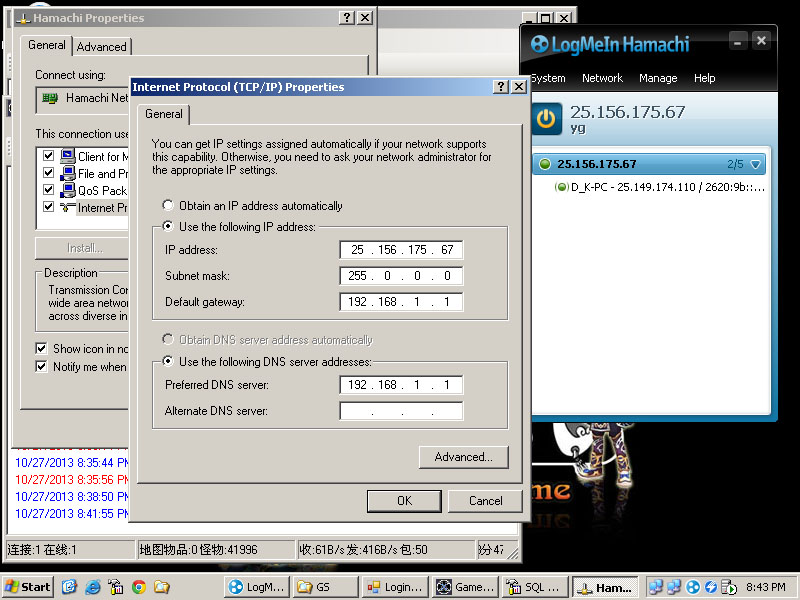Image resolution: width=800 pixels, height=600 pixels.
Task: Click log entry 10/27/2013 8:38:50
Action: pos(71,496)
